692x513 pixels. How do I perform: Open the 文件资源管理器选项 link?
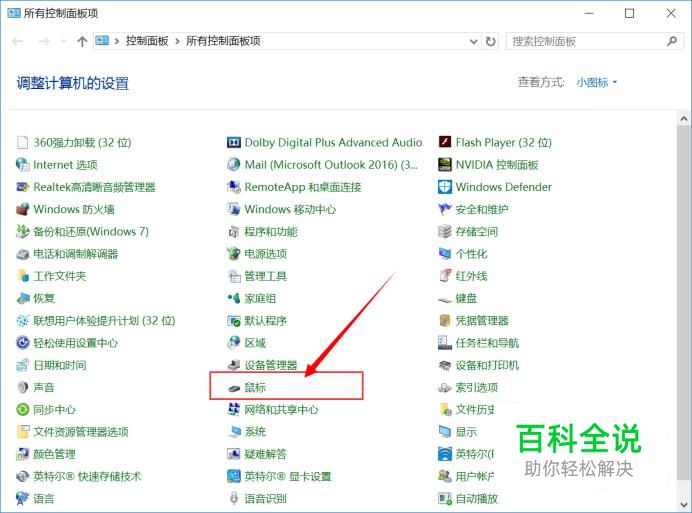(x=81, y=432)
